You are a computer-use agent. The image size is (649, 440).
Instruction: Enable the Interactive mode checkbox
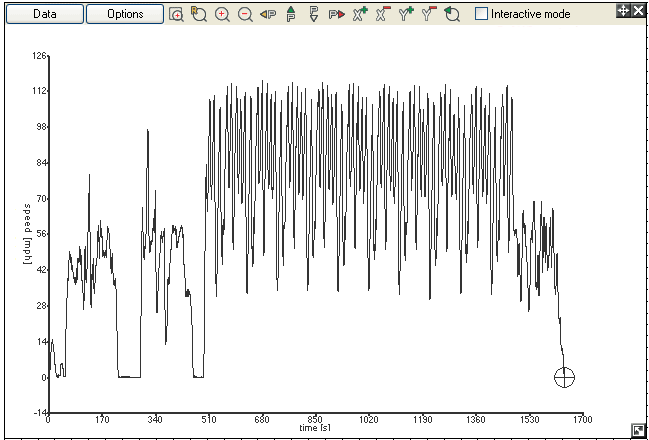pyautogui.click(x=481, y=14)
